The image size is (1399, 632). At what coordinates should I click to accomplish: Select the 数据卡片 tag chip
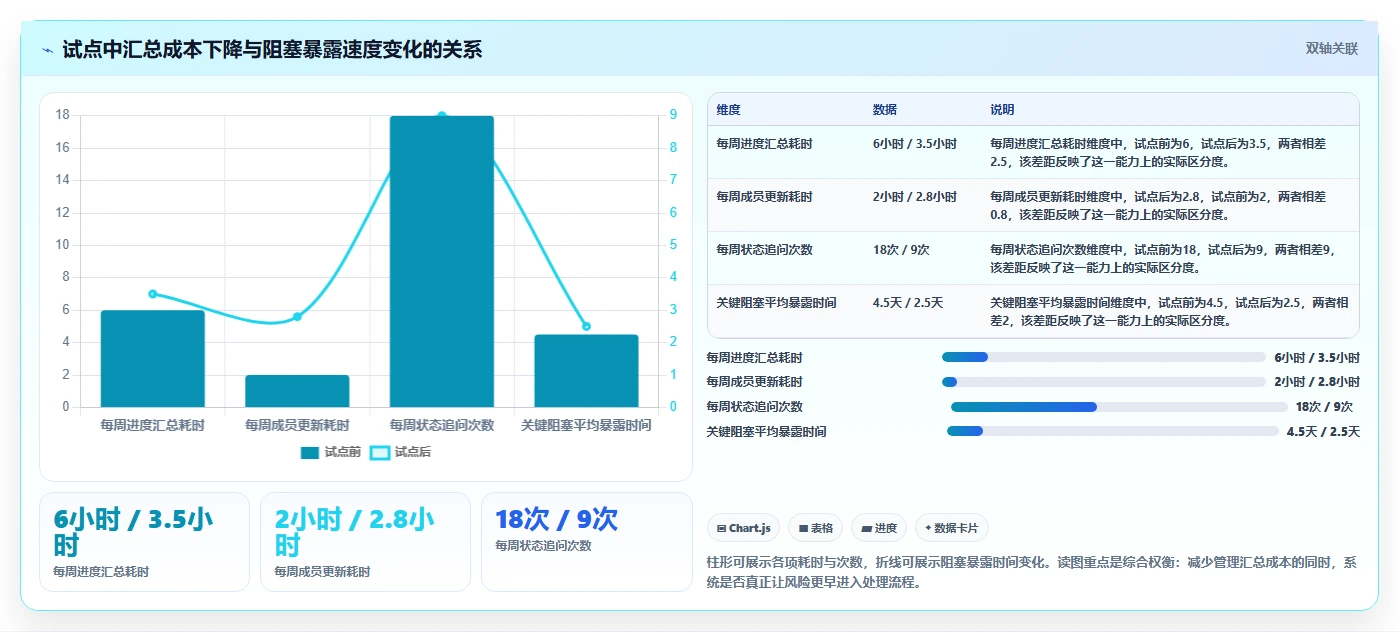pyautogui.click(x=952, y=528)
